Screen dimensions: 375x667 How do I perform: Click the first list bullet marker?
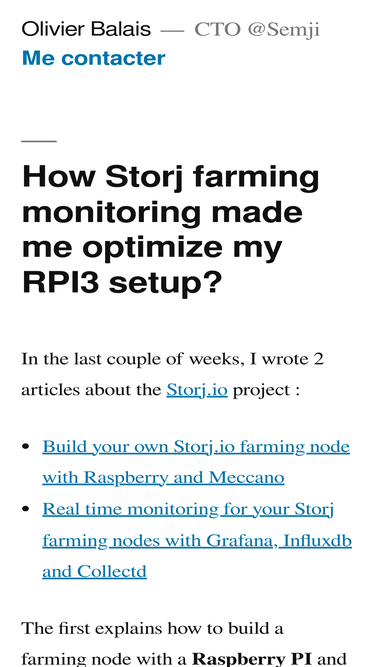[x=26, y=447]
